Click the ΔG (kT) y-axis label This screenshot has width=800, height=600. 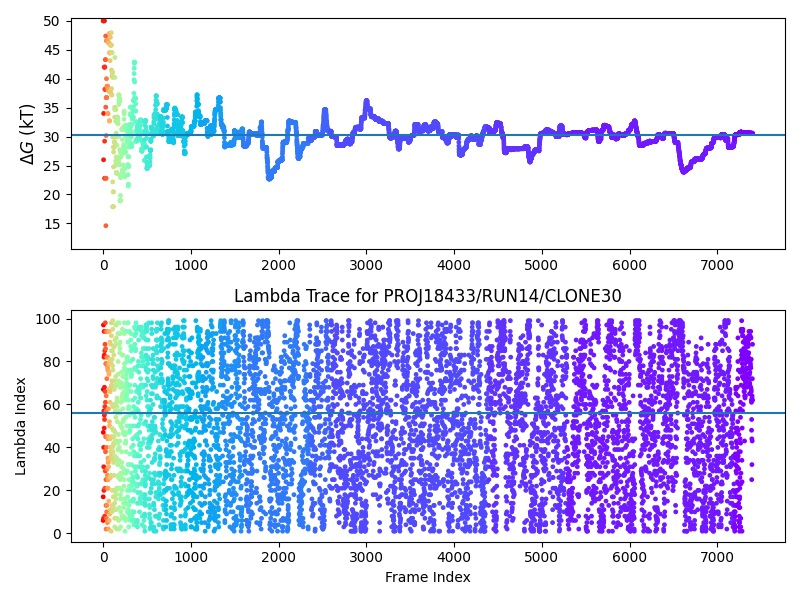pyautogui.click(x=26, y=135)
